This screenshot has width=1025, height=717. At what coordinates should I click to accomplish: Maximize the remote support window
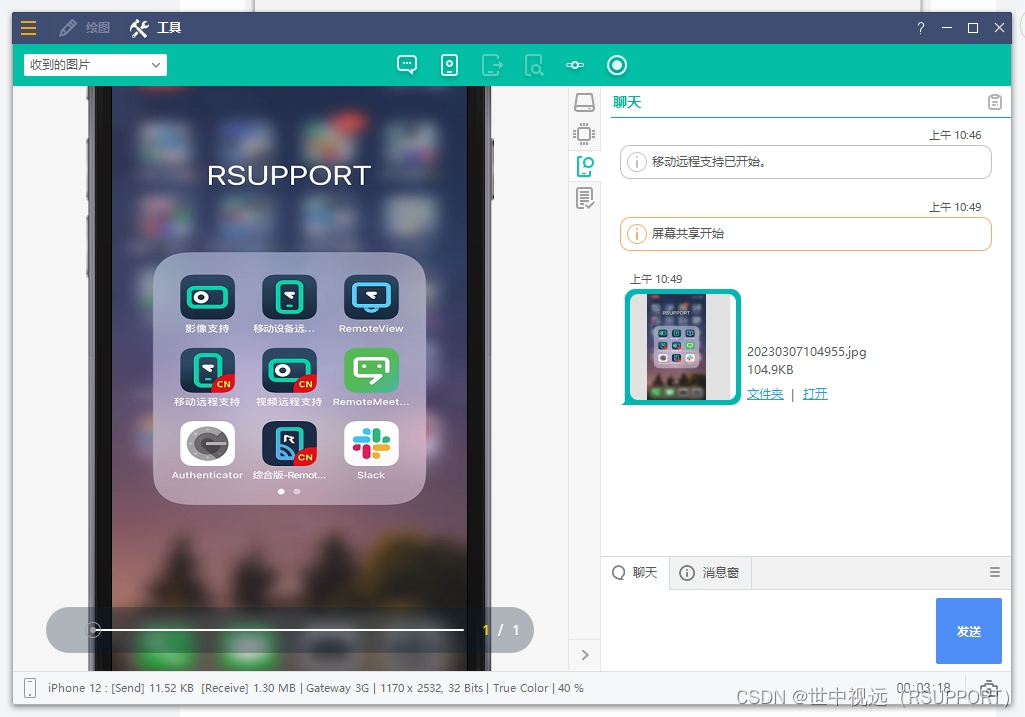pos(973,27)
